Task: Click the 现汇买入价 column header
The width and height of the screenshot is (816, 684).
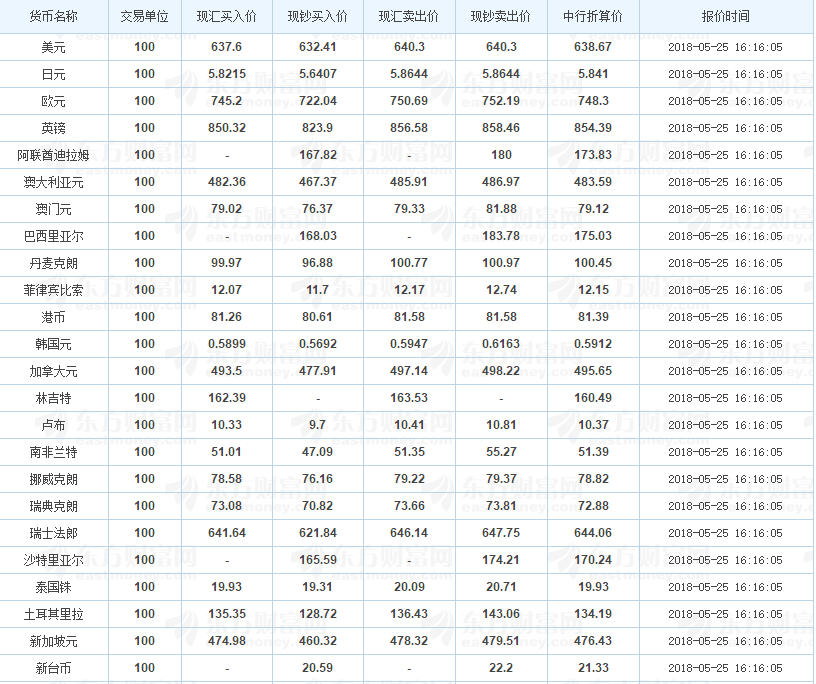Action: click(x=226, y=17)
